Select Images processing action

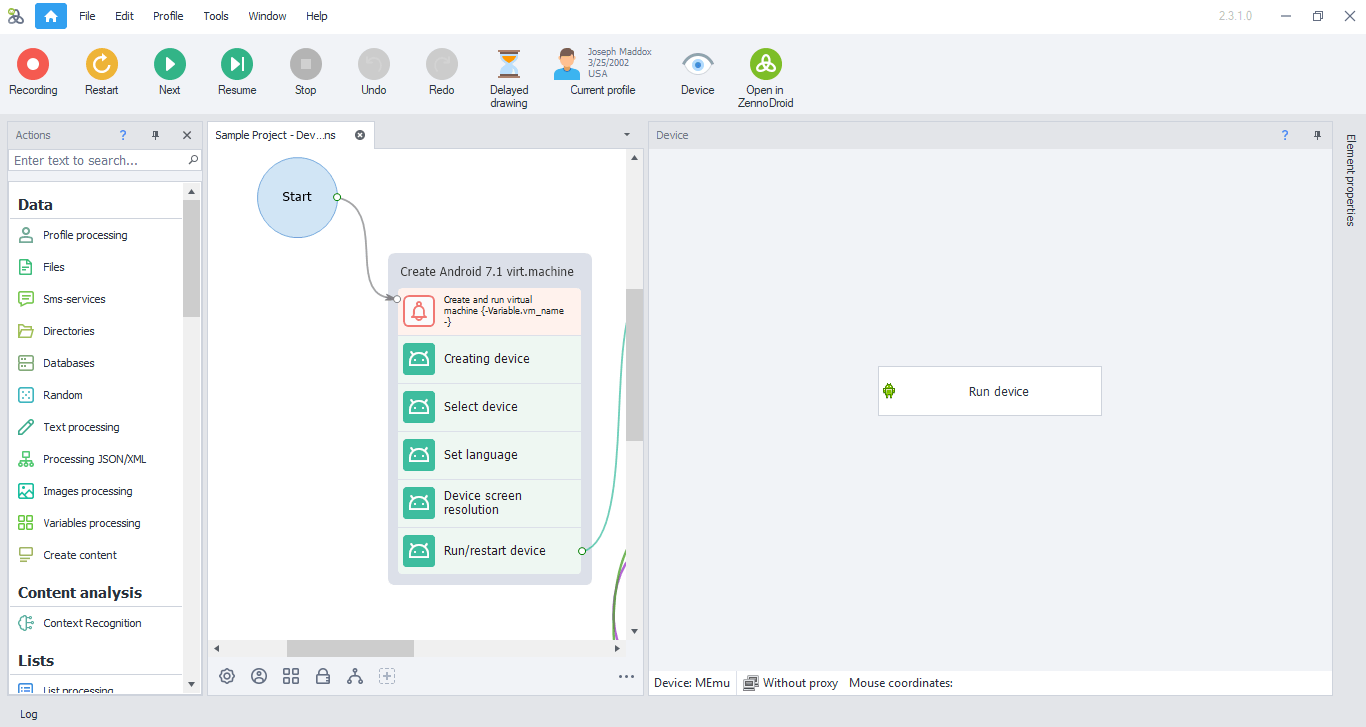point(88,491)
